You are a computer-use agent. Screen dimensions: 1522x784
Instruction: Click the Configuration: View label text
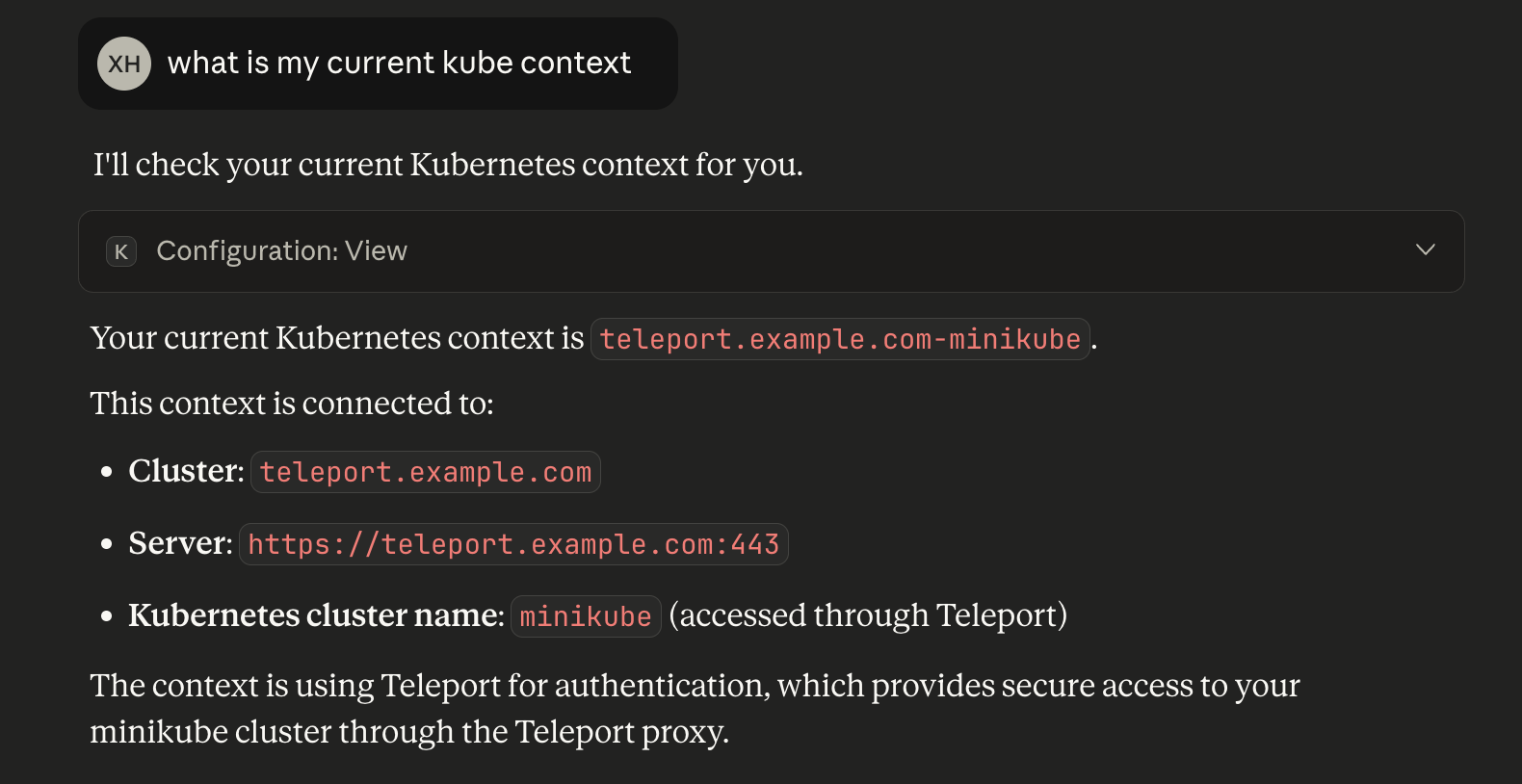tap(282, 251)
